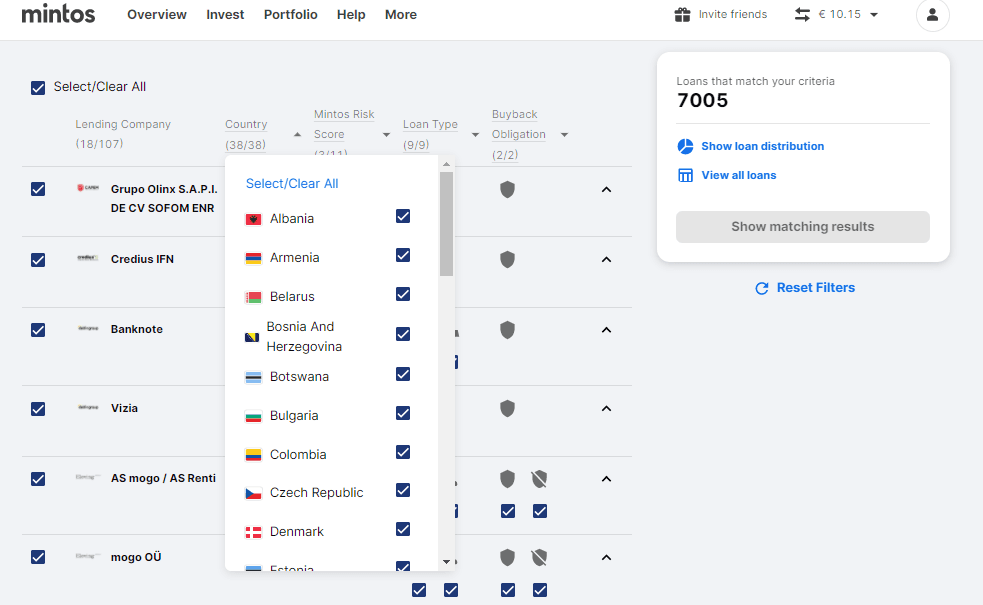Click the country list scrollbar
The height and width of the screenshot is (605, 983).
pyautogui.click(x=446, y=223)
